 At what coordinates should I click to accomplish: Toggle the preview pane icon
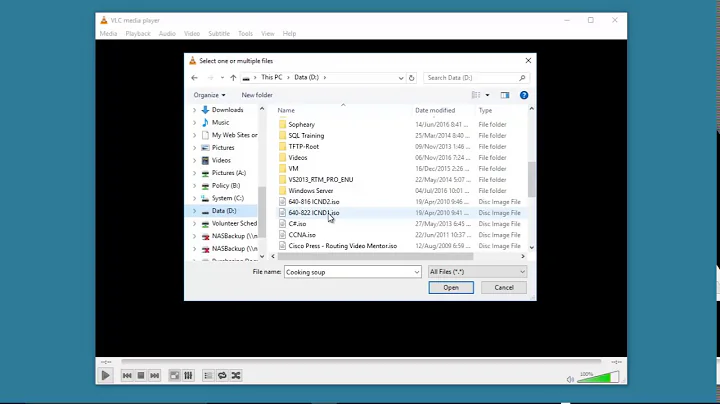(505, 95)
